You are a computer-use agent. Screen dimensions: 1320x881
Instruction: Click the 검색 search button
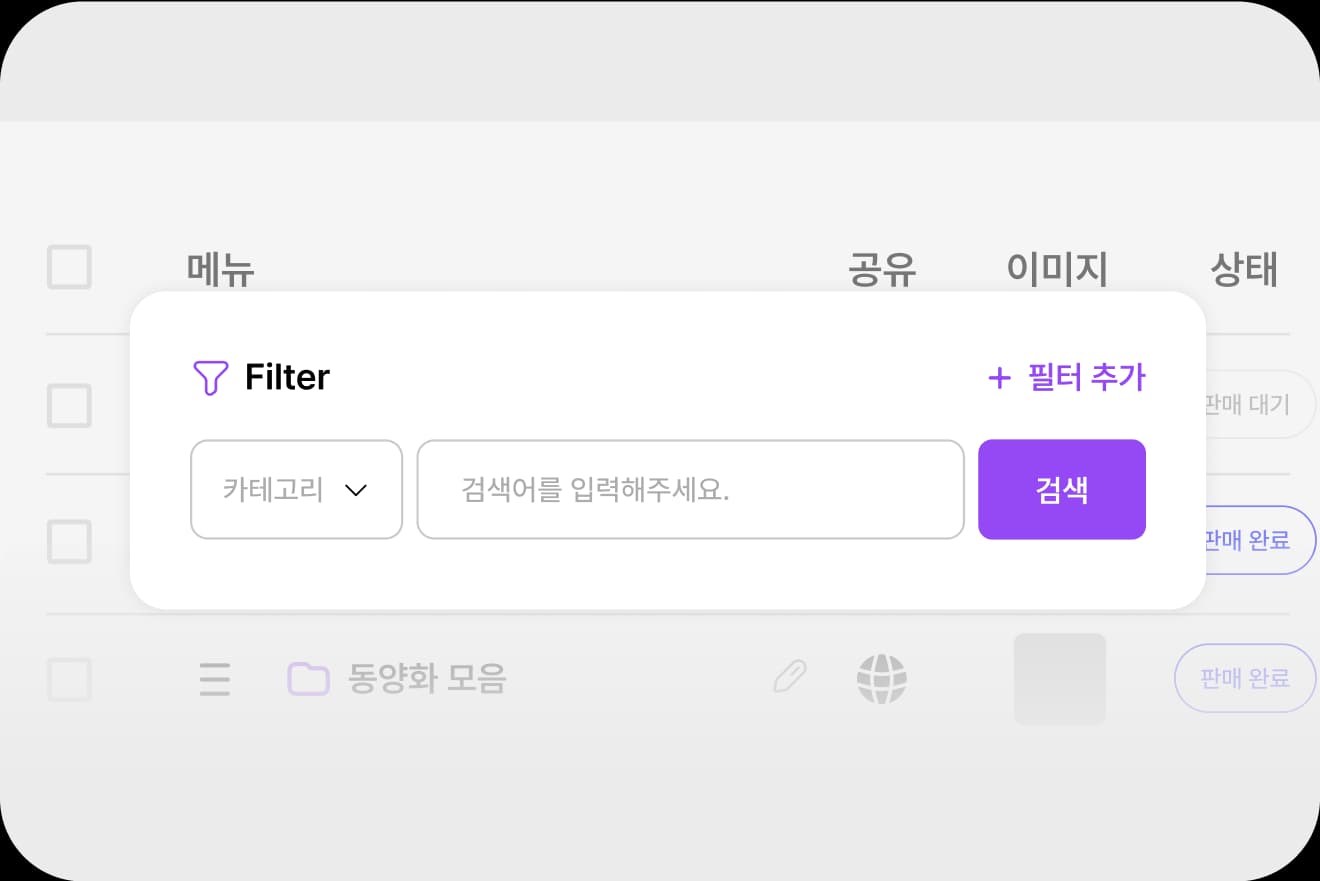[x=1062, y=490]
